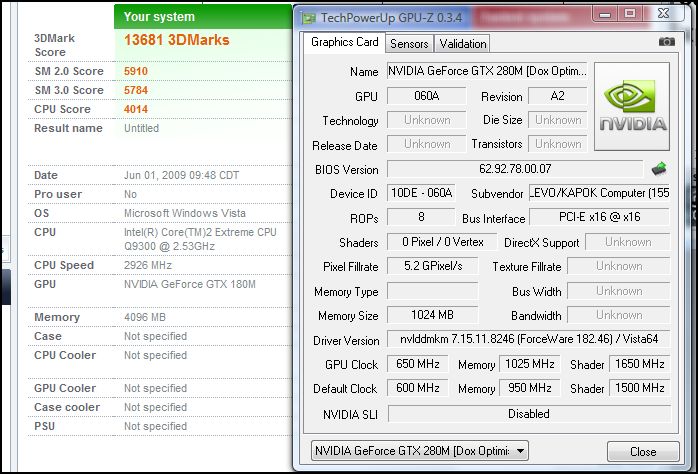Click the Release Date field Unknown
The width and height of the screenshot is (698, 474).
pyautogui.click(x=426, y=144)
